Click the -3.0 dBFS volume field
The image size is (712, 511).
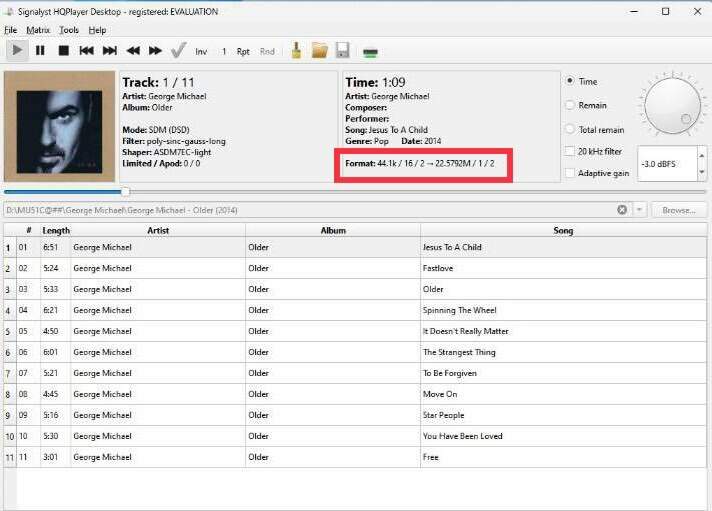click(667, 164)
